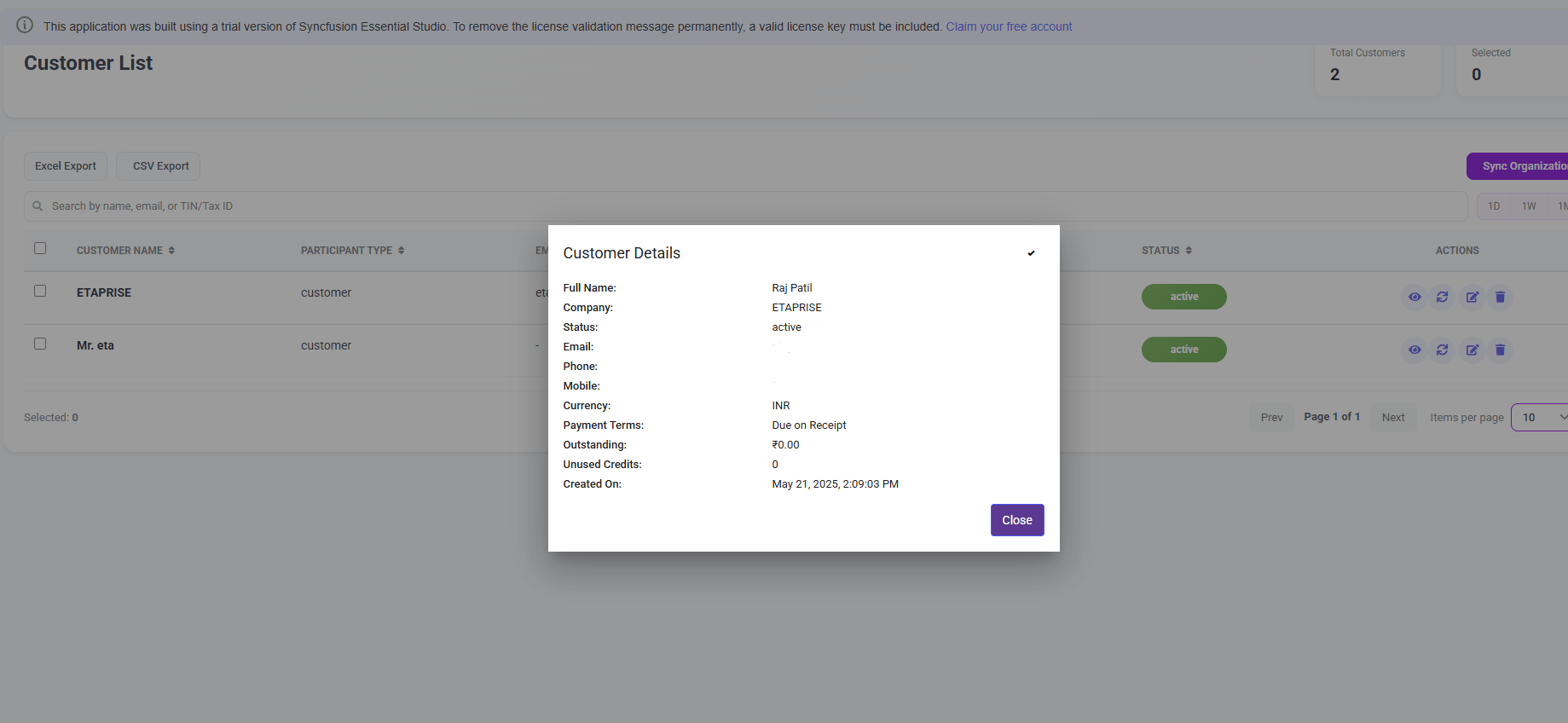Dismiss Customer Details dialog via header icon

click(1031, 253)
